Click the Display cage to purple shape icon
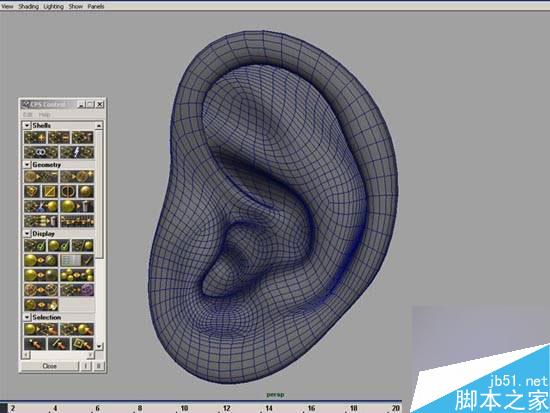The width and height of the screenshot is (550, 413). pyautogui.click(x=77, y=290)
